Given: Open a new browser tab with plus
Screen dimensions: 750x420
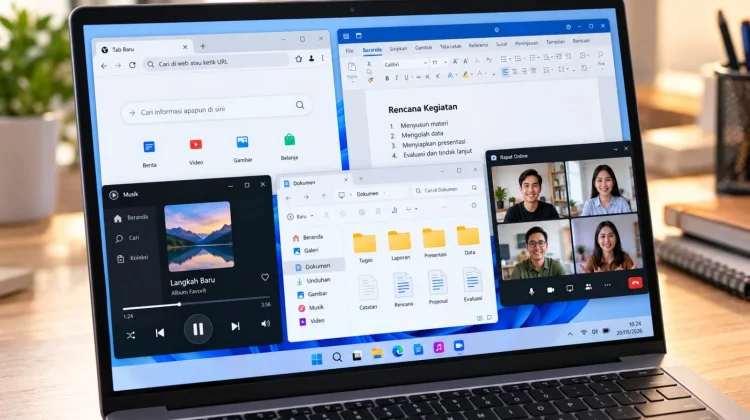Looking at the screenshot, I should (x=203, y=46).
